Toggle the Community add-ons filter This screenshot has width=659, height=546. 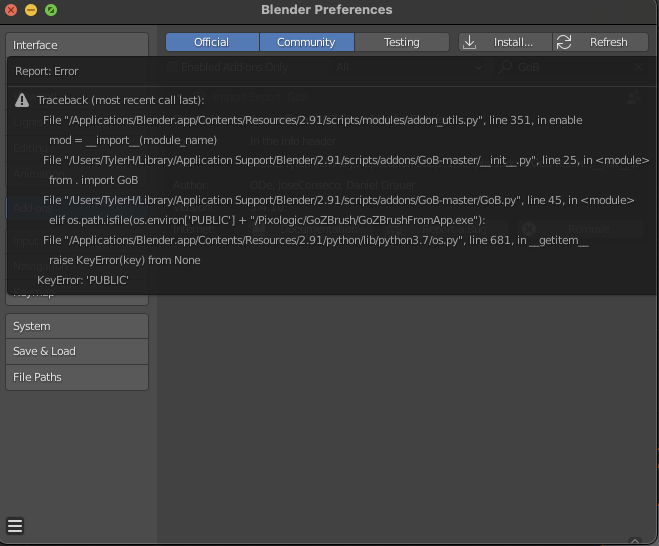tap(307, 42)
